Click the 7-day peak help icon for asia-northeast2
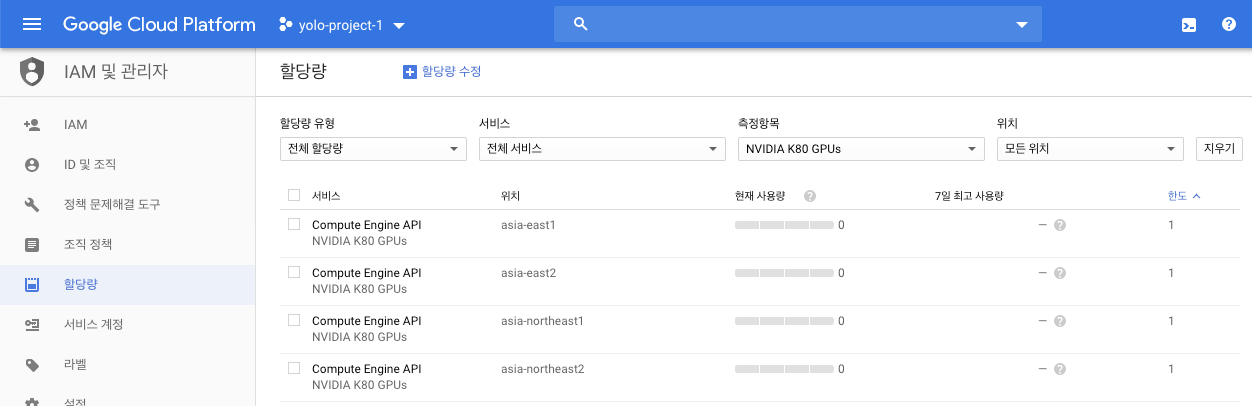1252x406 pixels. 1060,369
